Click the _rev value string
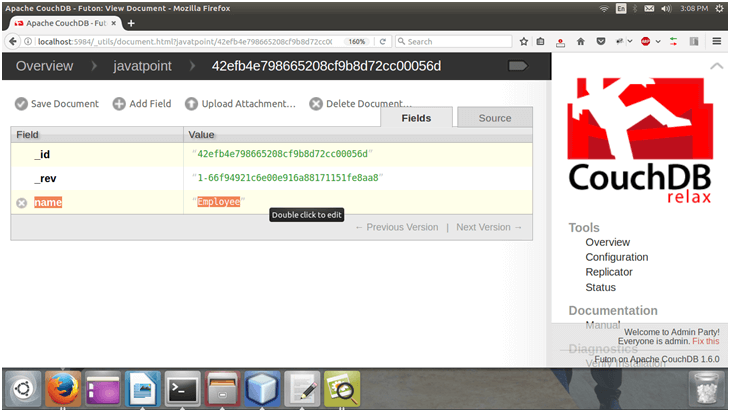Image resolution: width=730 pixels, height=412 pixels. [x=288, y=178]
